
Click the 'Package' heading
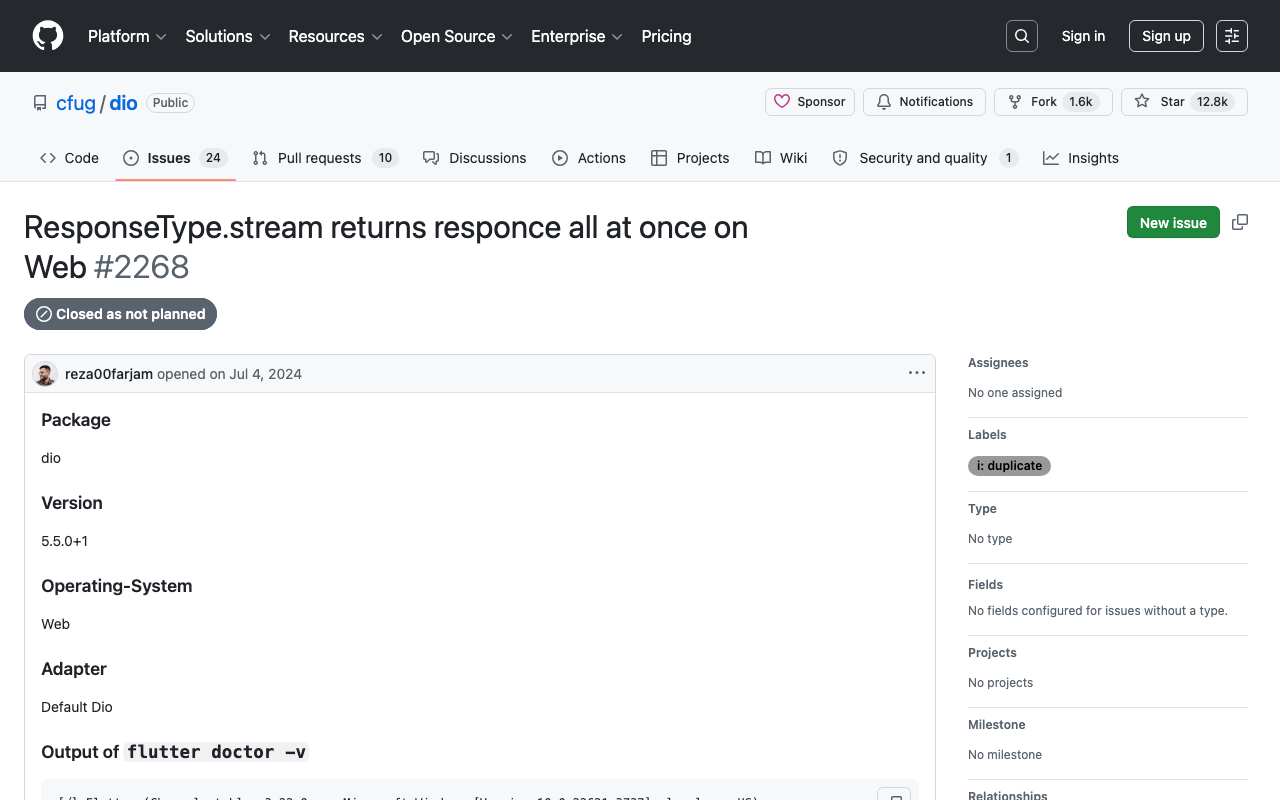point(76,420)
